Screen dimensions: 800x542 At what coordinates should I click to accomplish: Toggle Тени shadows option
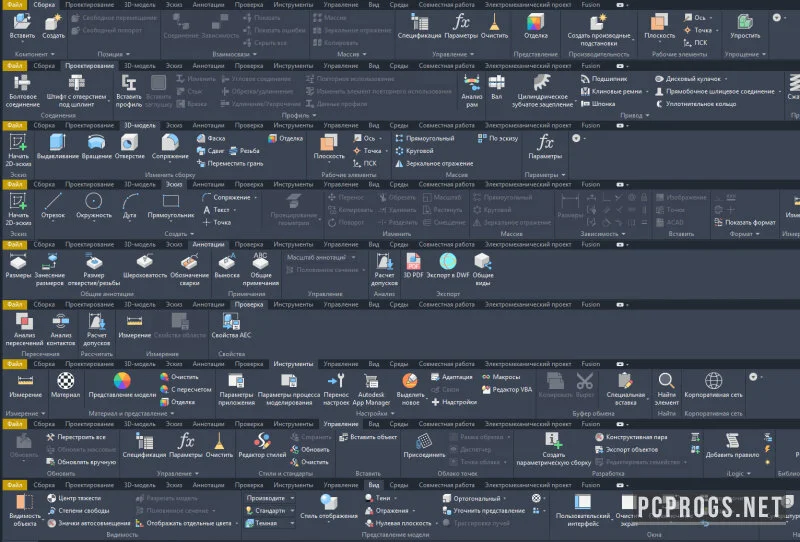pyautogui.click(x=378, y=498)
